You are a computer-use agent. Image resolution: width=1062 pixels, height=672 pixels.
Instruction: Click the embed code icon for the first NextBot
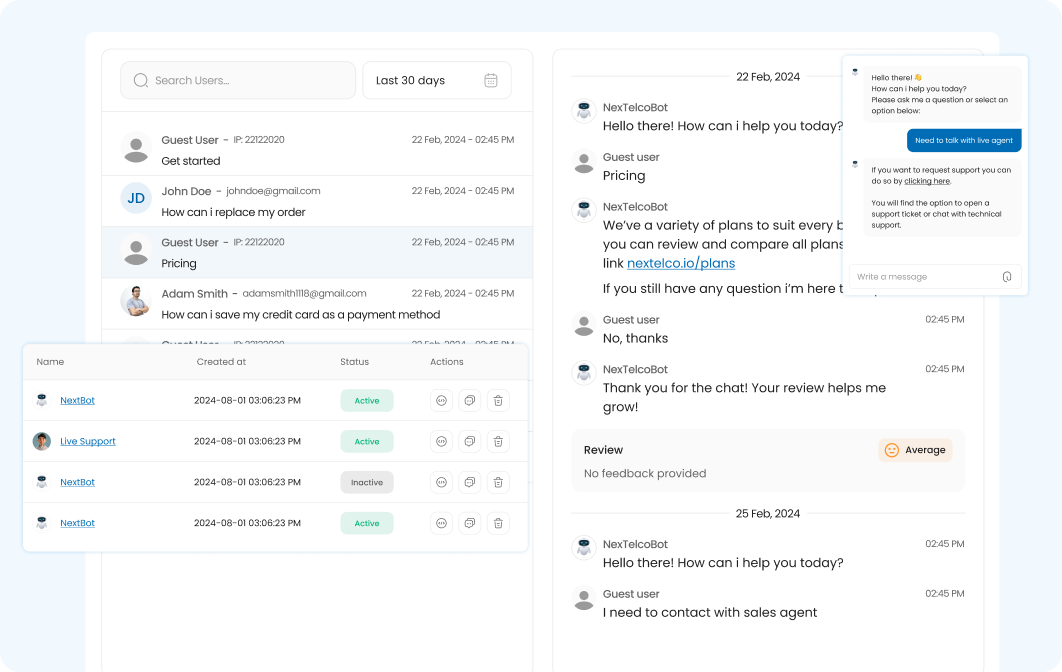441,400
